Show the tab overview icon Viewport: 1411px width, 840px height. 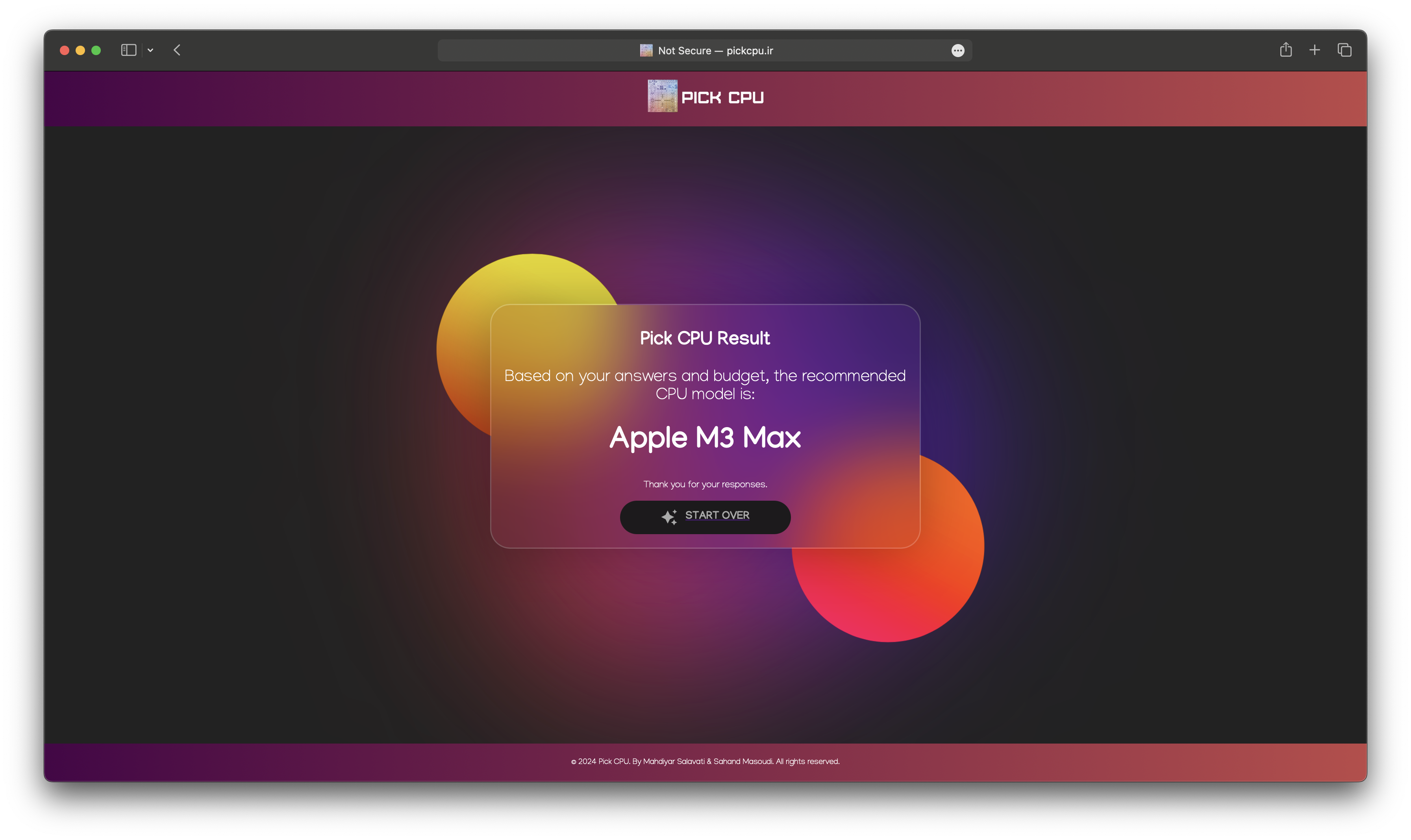[1344, 50]
